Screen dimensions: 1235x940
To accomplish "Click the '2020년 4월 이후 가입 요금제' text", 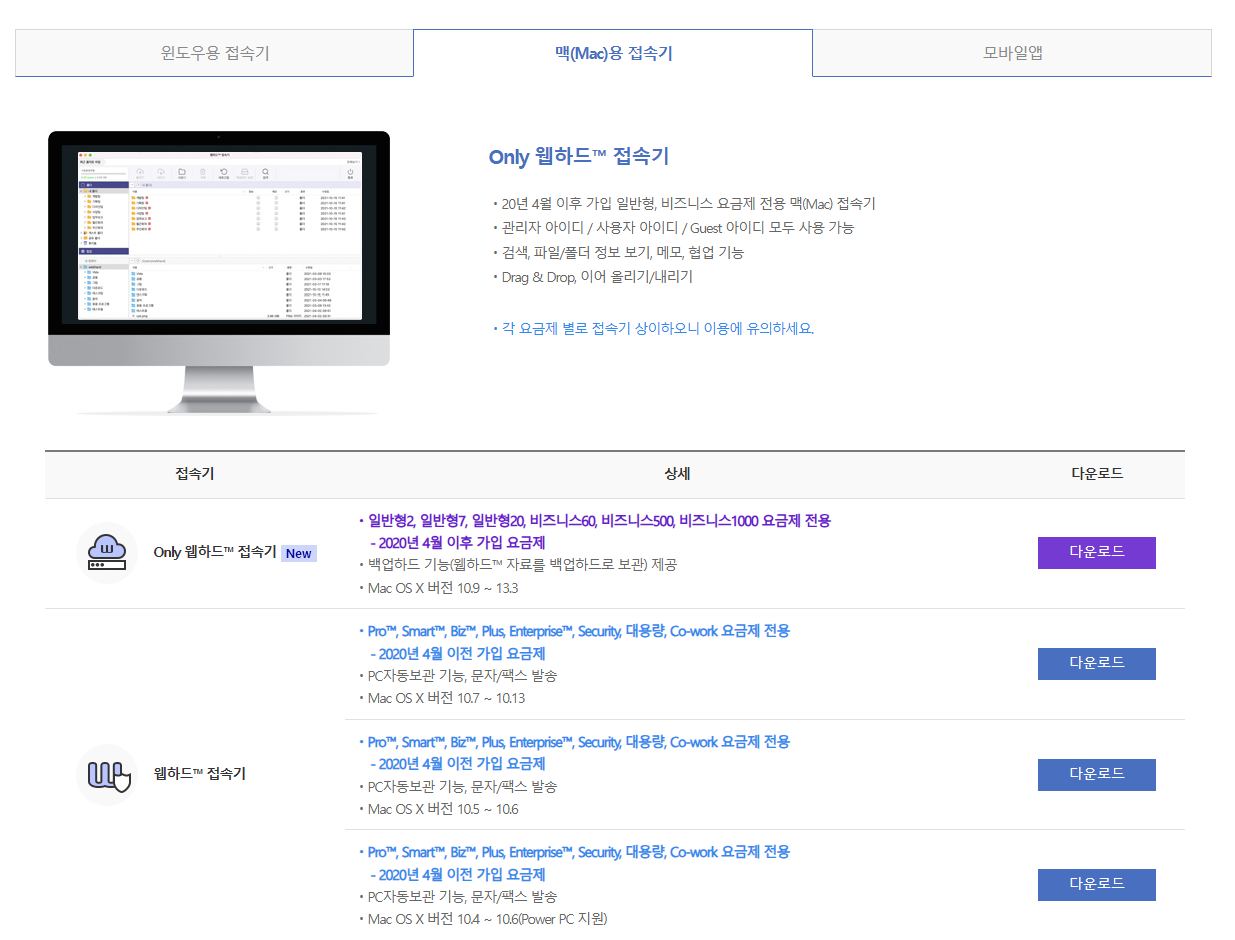I will [457, 543].
